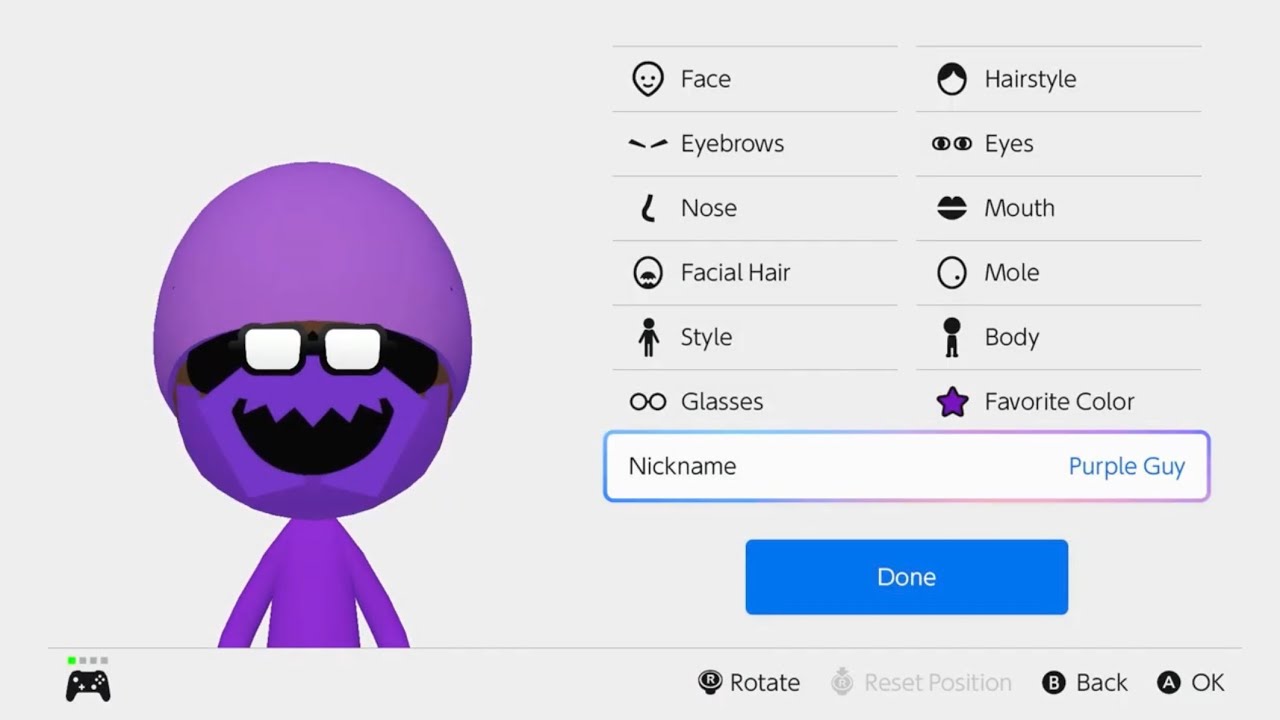1280x720 pixels.
Task: Open the Mouth menu entry
Action: (x=1059, y=208)
